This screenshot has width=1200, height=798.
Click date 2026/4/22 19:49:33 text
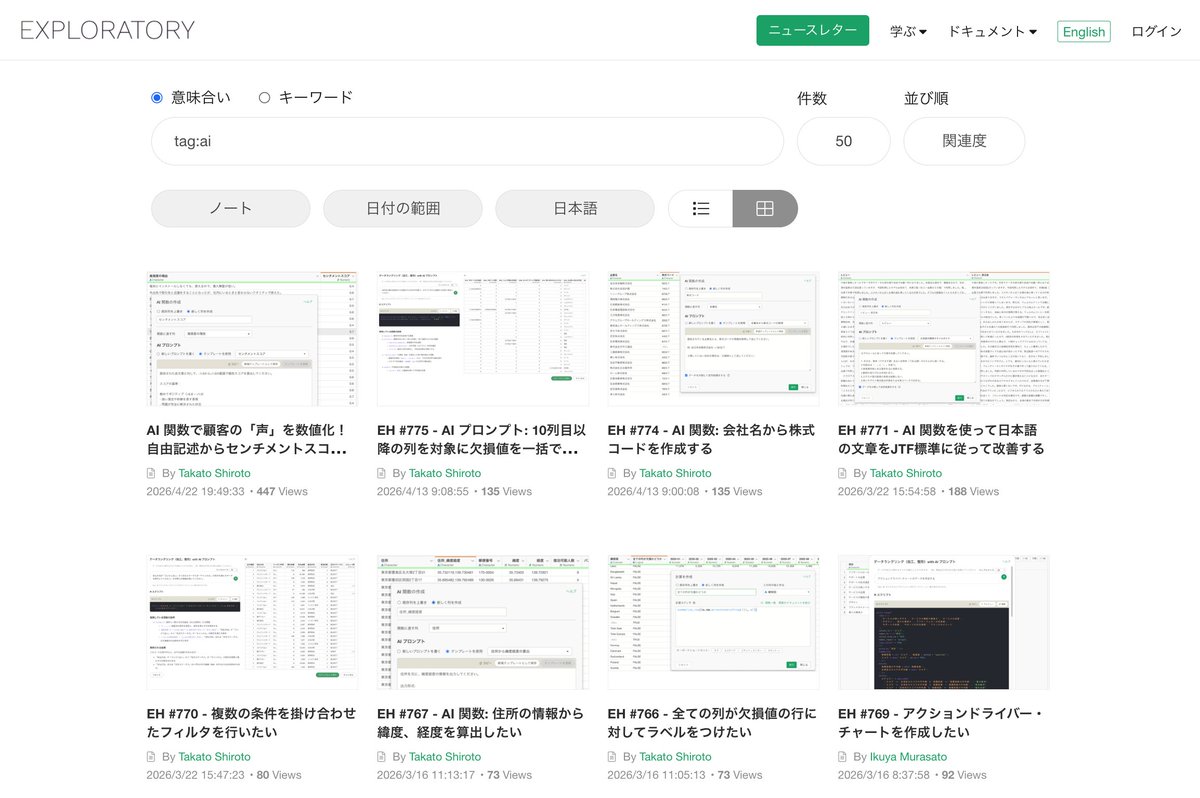pyautogui.click(x=195, y=491)
